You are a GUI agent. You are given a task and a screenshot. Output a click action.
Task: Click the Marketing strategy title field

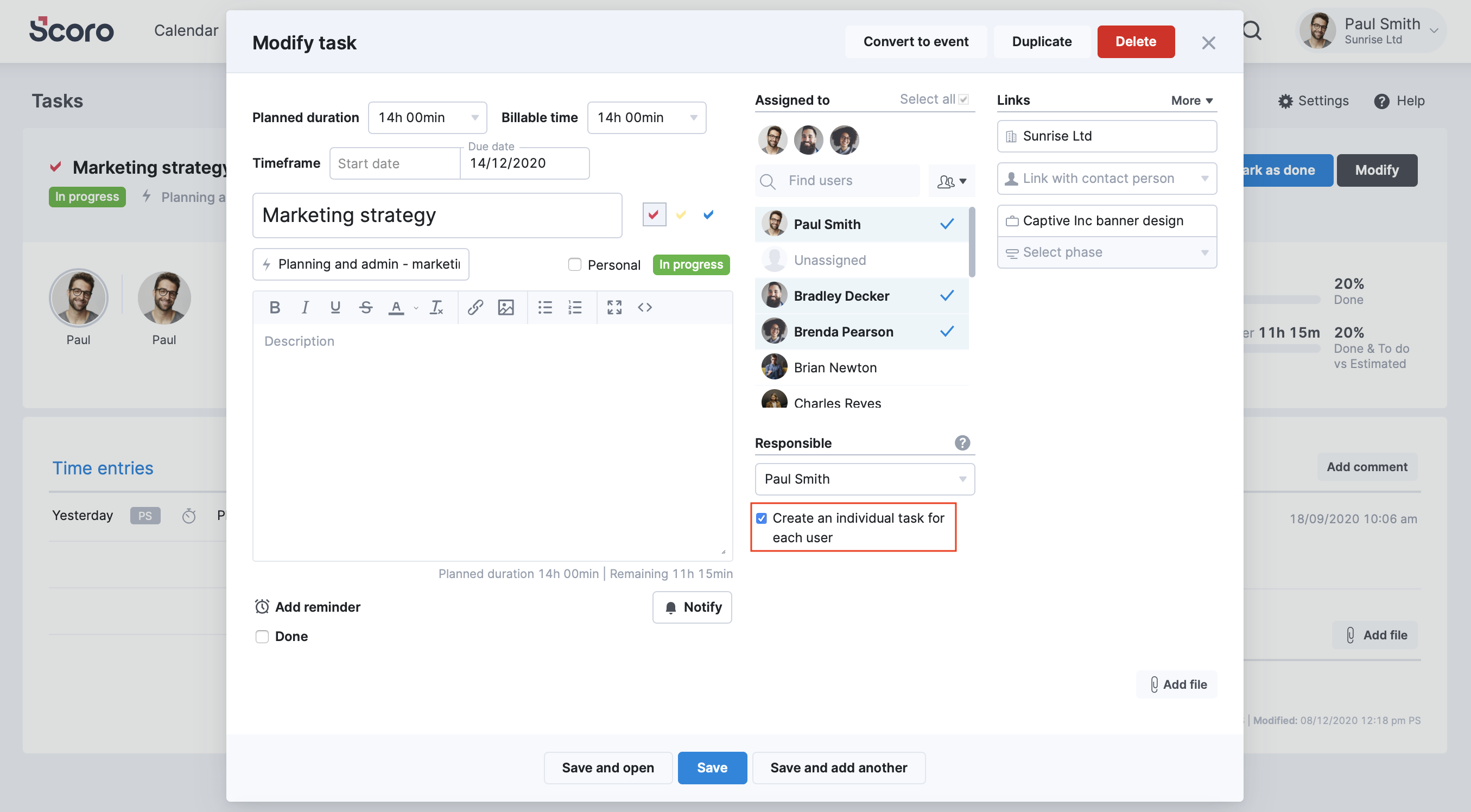[x=437, y=215]
